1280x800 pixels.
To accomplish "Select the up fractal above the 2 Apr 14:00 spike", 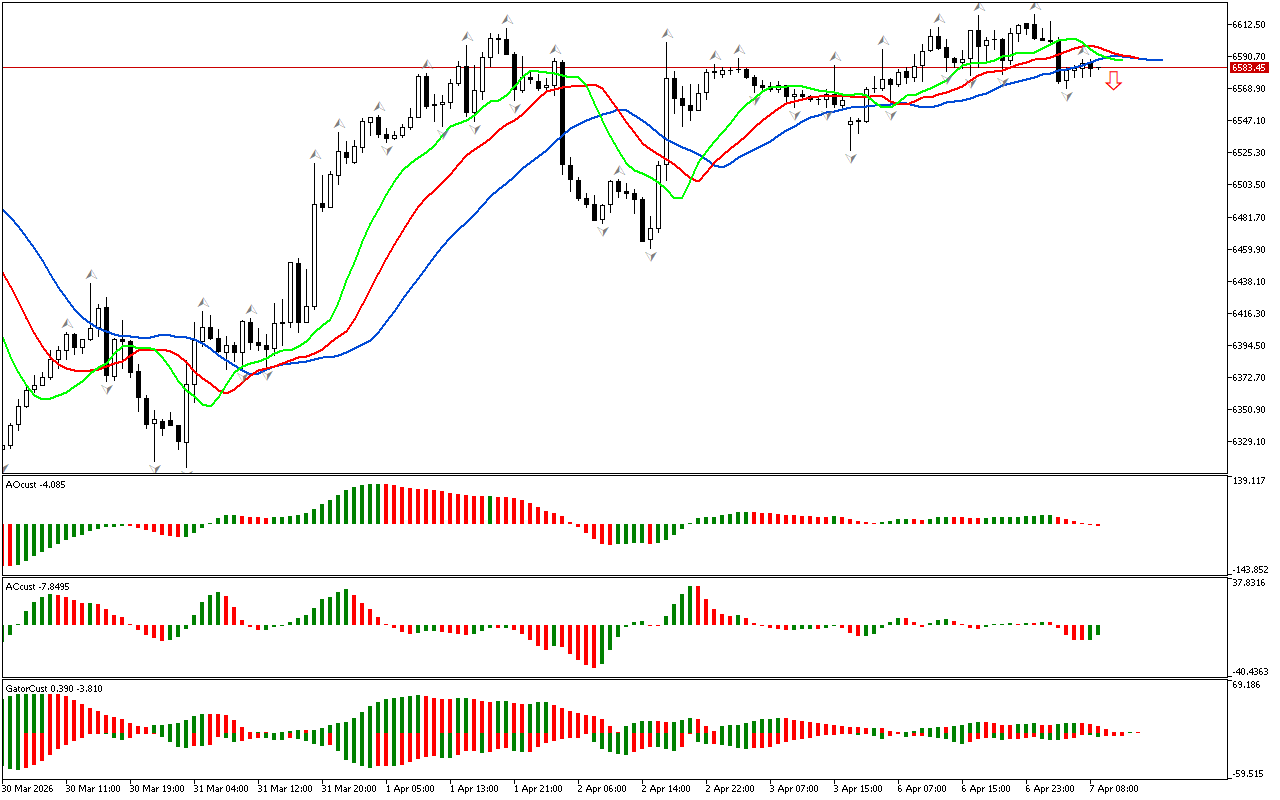I will [x=666, y=34].
